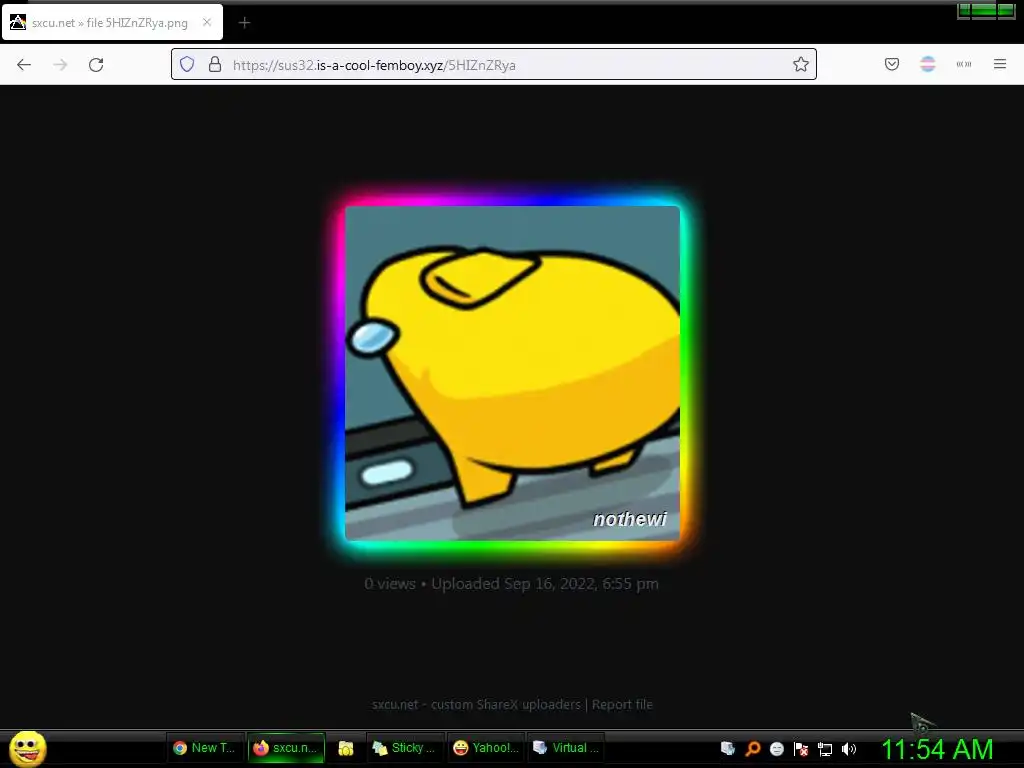The height and width of the screenshot is (768, 1024).
Task: Save page to Pocket
Action: 892,64
